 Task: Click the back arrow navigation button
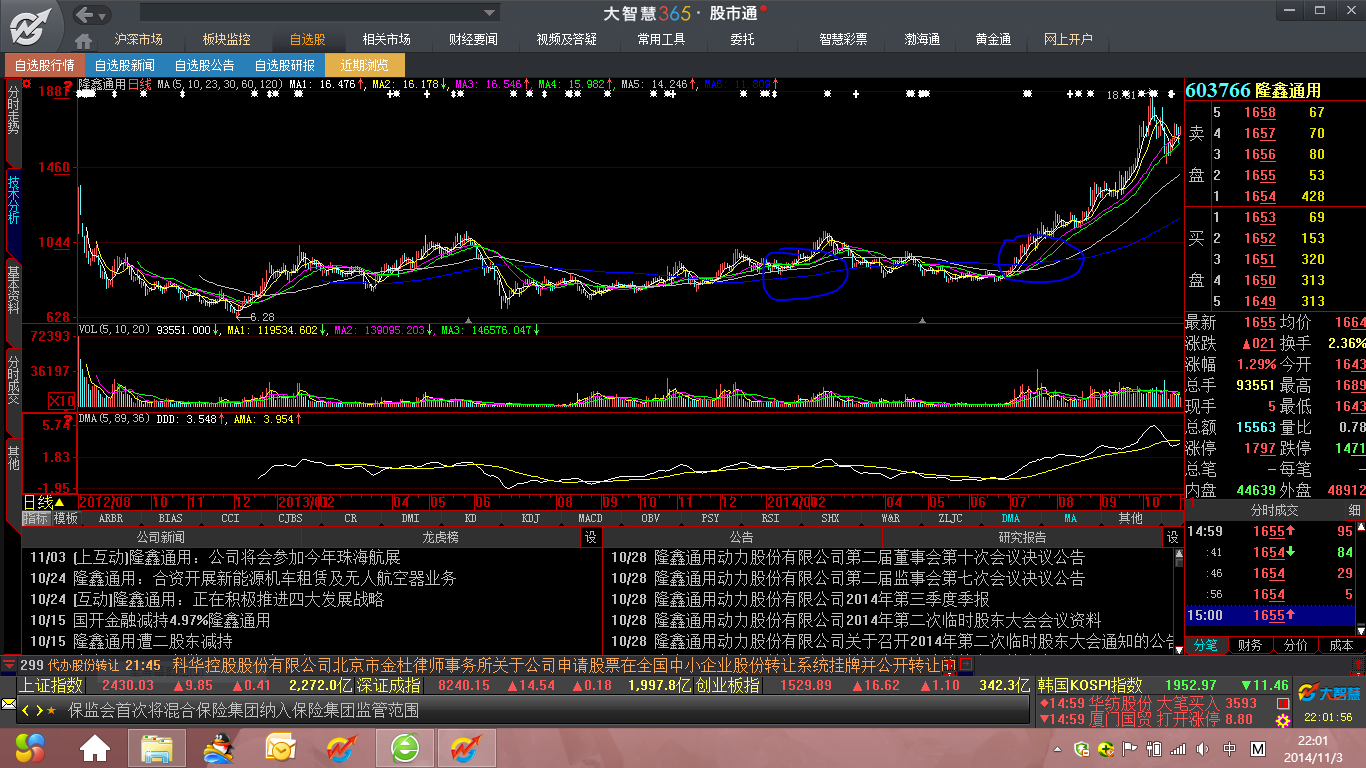84,14
